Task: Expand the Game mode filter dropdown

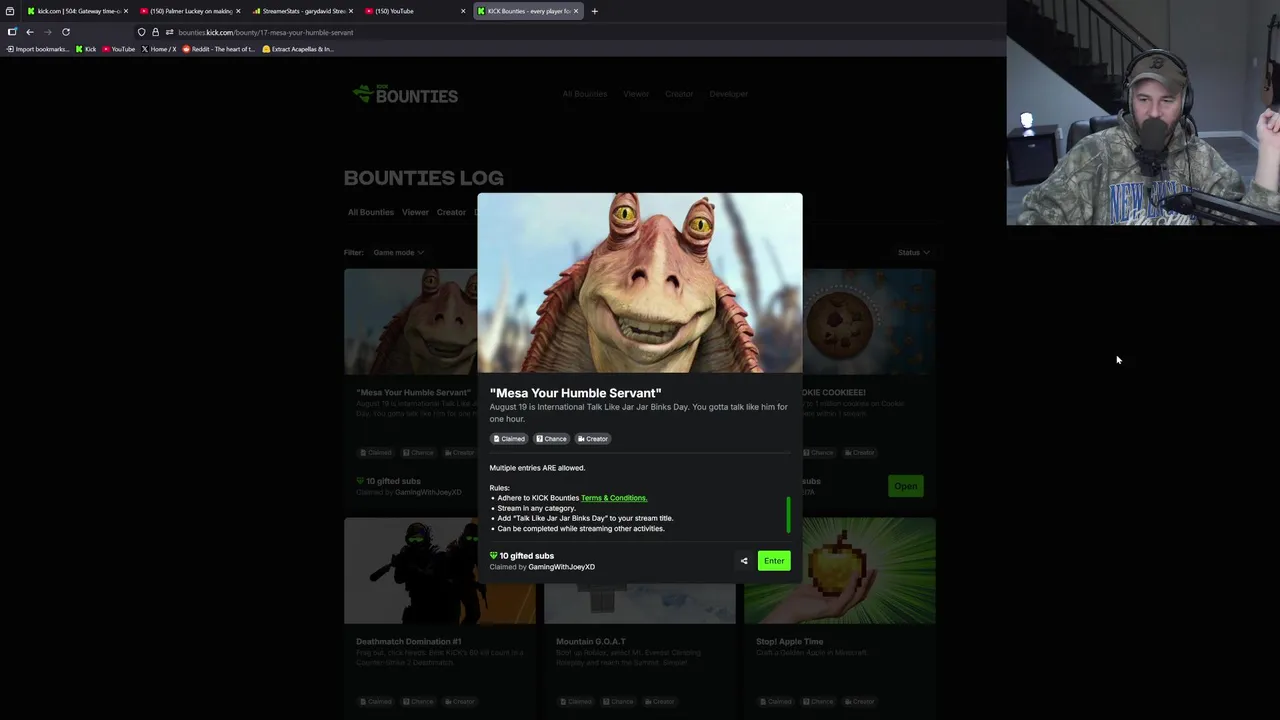Action: [x=398, y=253]
